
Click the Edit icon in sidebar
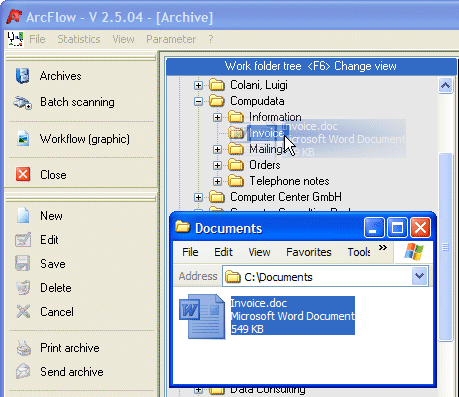click(x=23, y=240)
